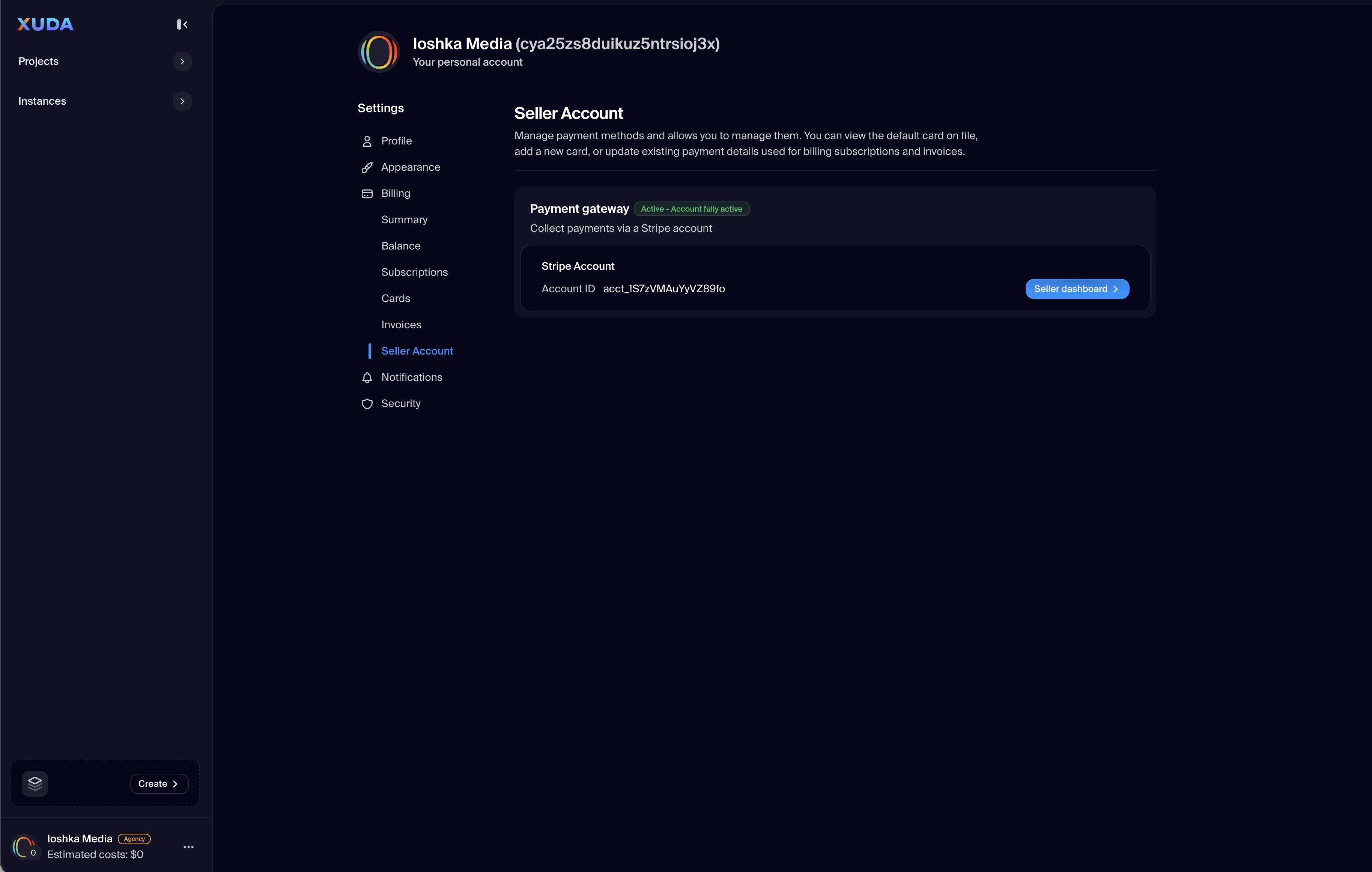The height and width of the screenshot is (872, 1372).
Task: Click the Notifications bell icon
Action: 367,377
